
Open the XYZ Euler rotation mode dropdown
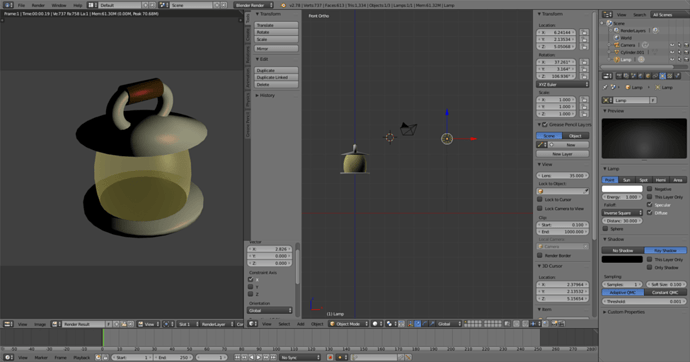coord(562,84)
